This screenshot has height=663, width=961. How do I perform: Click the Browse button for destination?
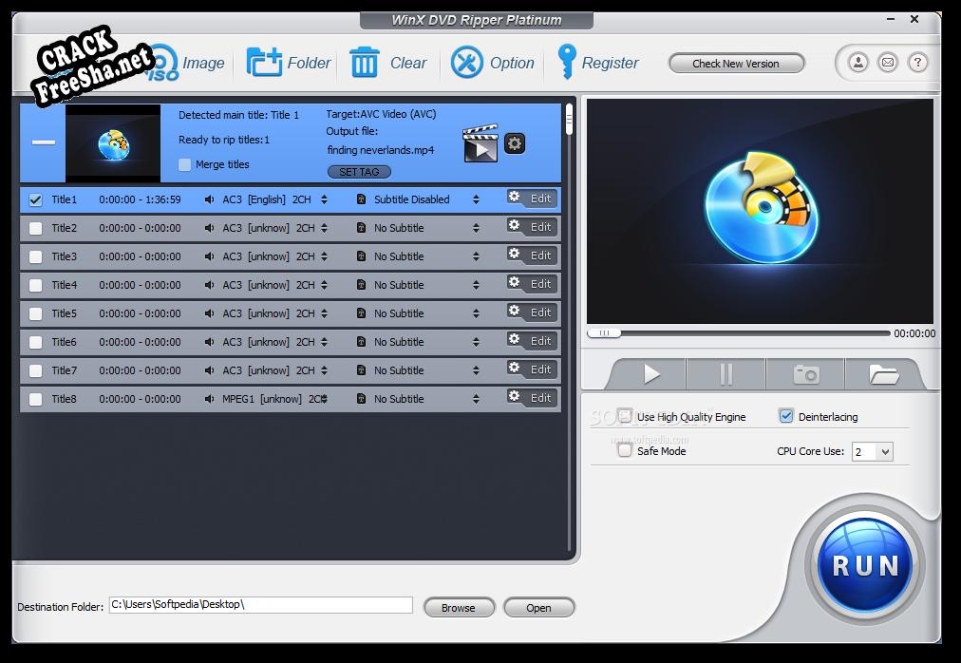tap(458, 607)
